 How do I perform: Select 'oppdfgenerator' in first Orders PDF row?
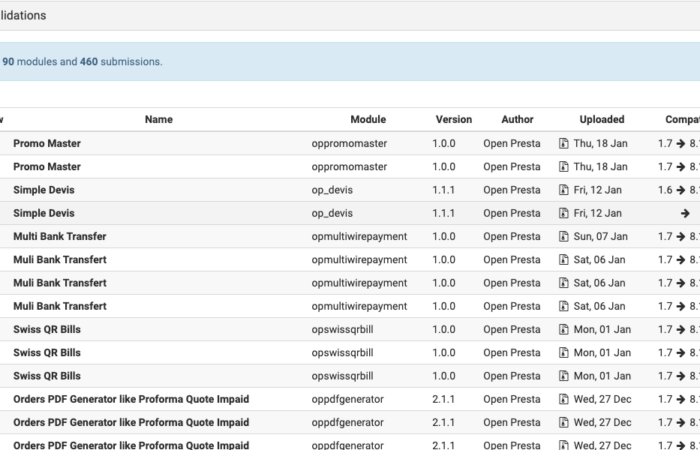click(347, 399)
